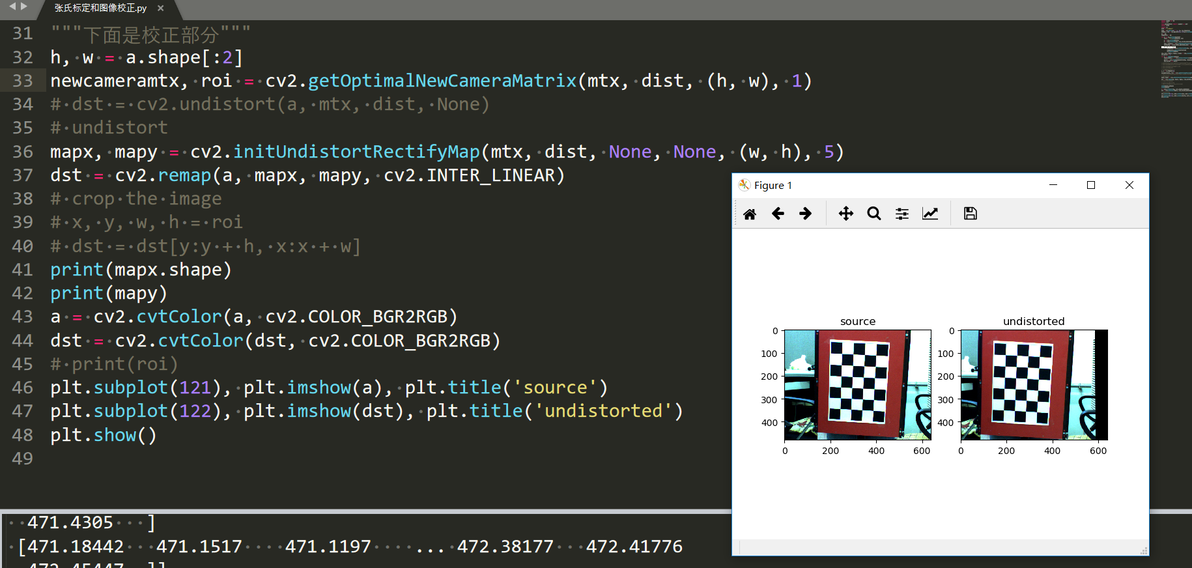
Task: Activate the Zoom to rectangle tool
Action: [873, 214]
